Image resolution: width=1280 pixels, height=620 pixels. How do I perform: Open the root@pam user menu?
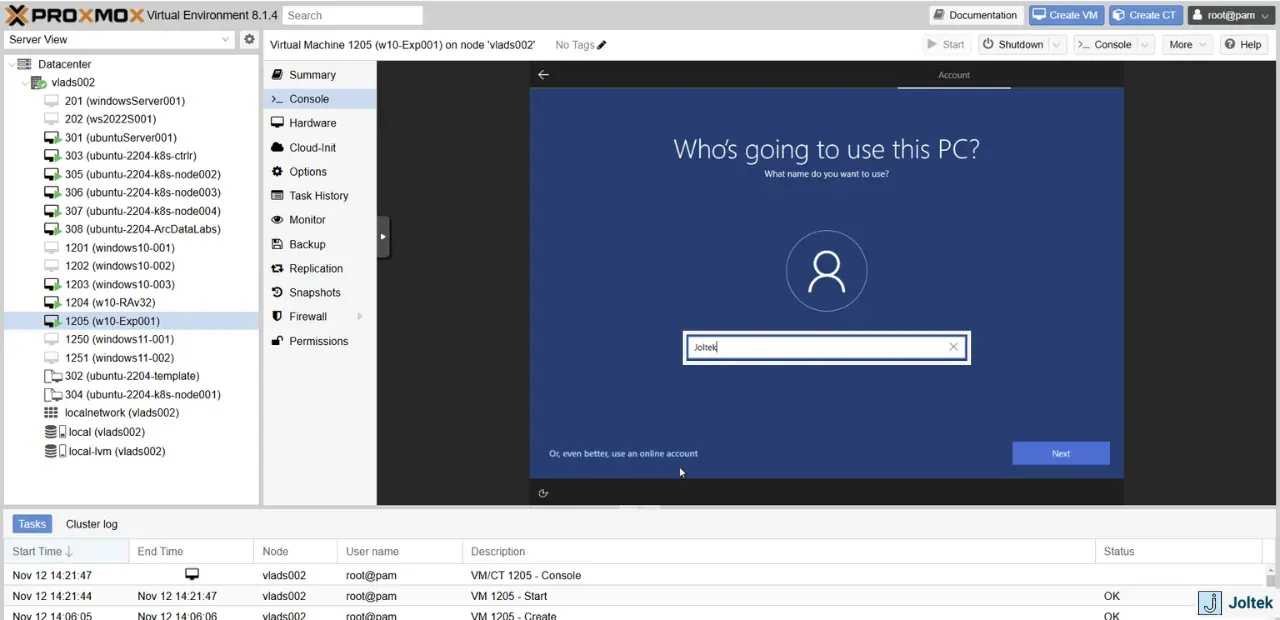[1230, 15]
